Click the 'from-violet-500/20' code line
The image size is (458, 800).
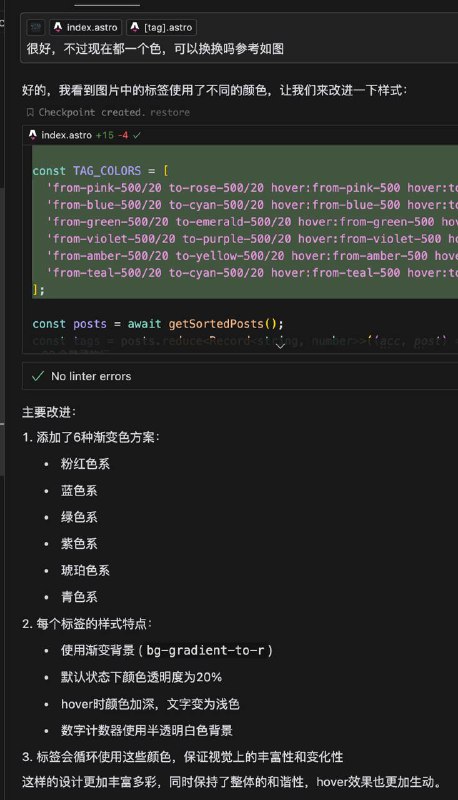click(x=252, y=238)
